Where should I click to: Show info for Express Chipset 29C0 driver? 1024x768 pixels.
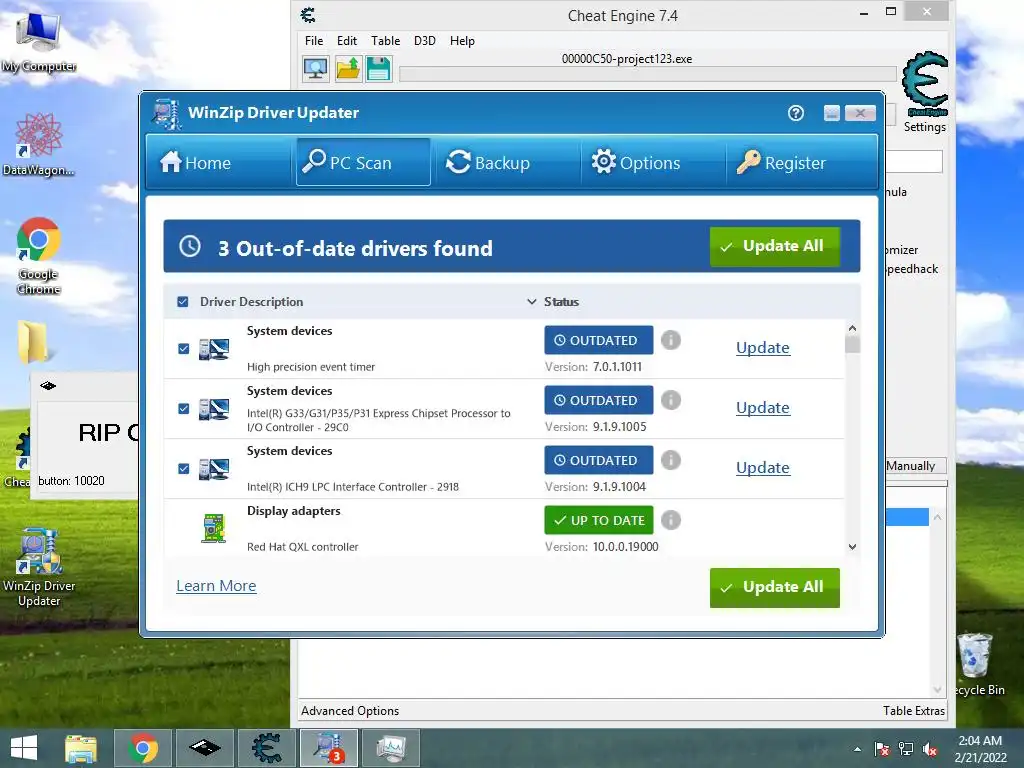(671, 400)
